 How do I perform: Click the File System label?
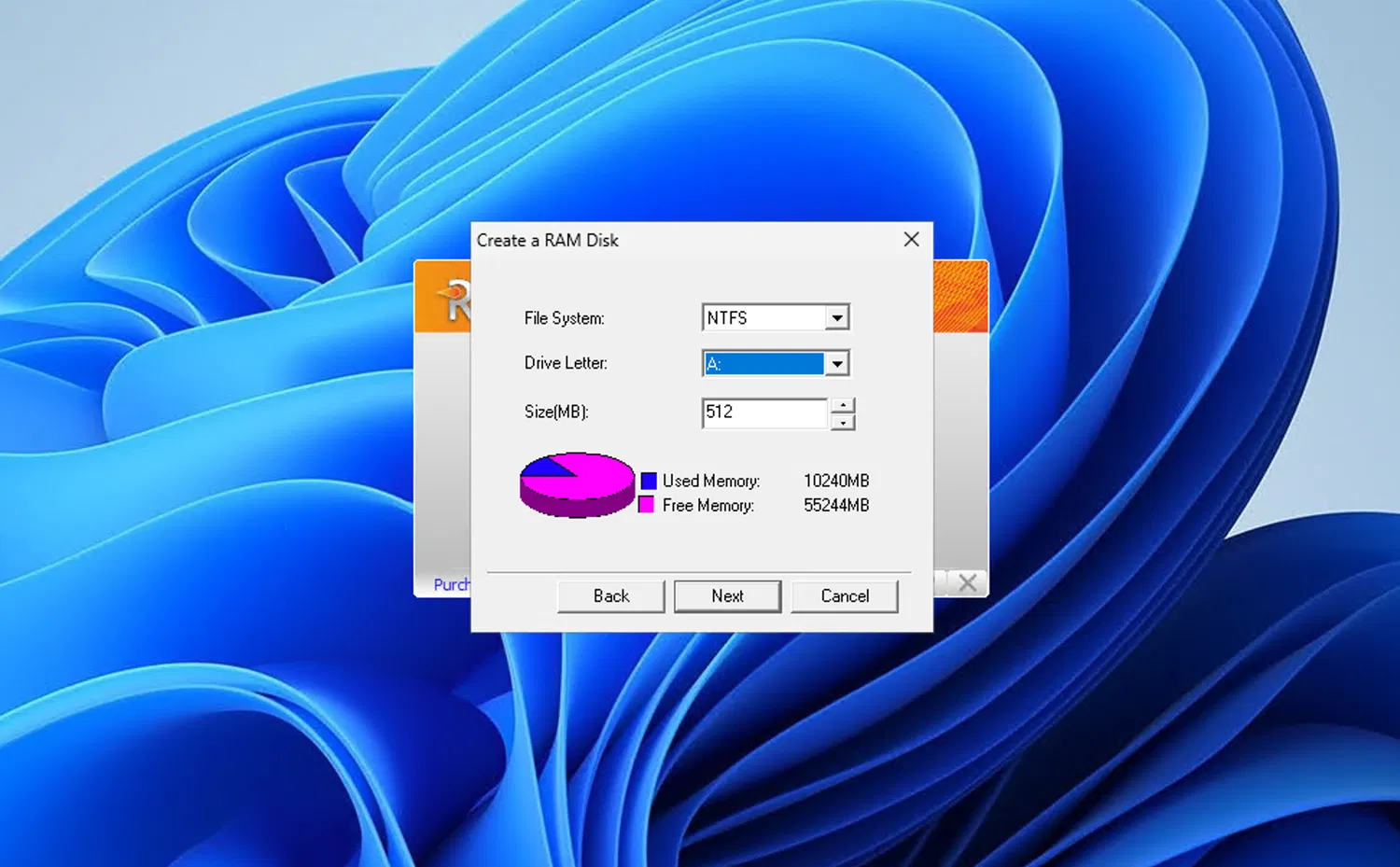(x=565, y=318)
